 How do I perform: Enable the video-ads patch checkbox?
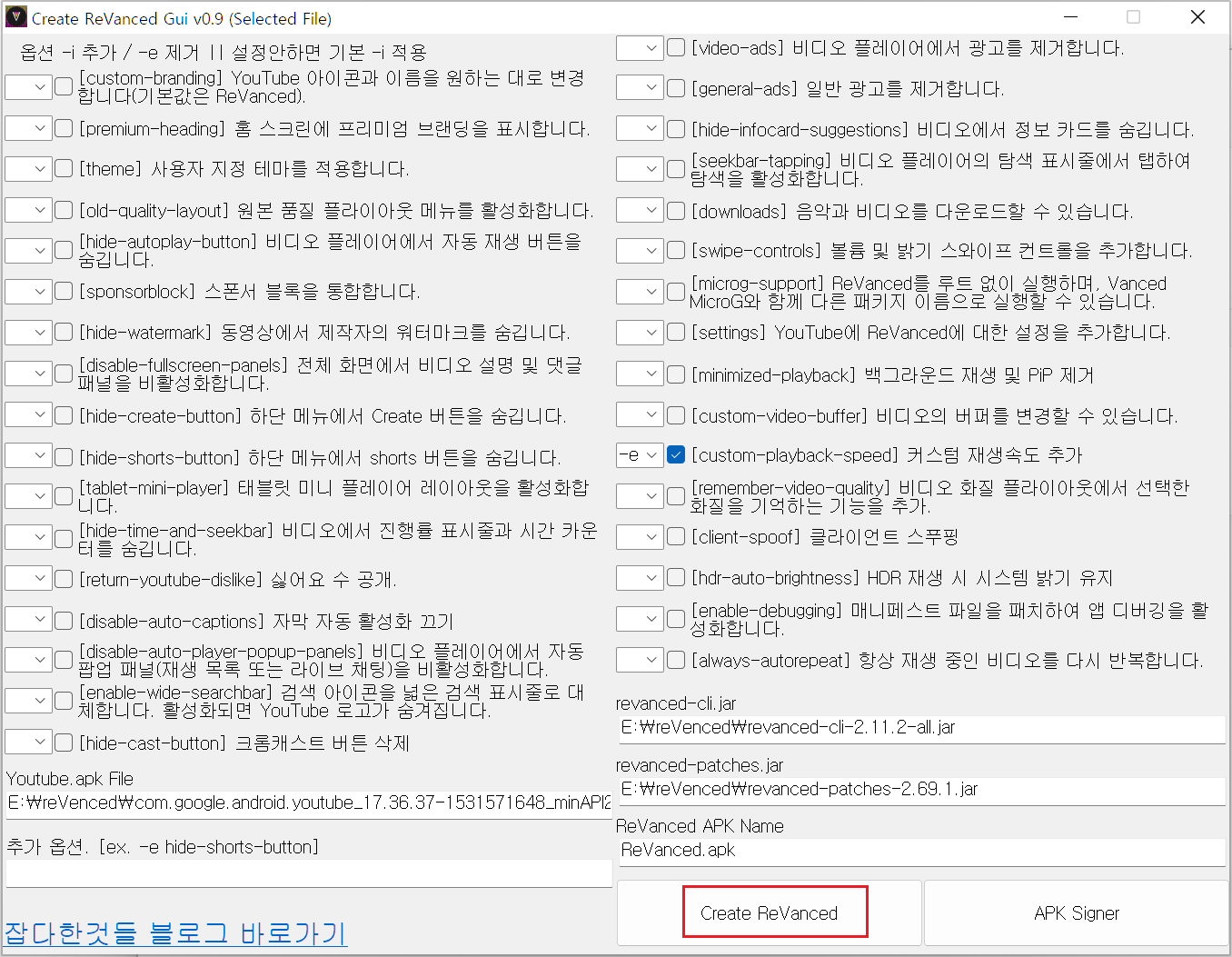click(676, 47)
